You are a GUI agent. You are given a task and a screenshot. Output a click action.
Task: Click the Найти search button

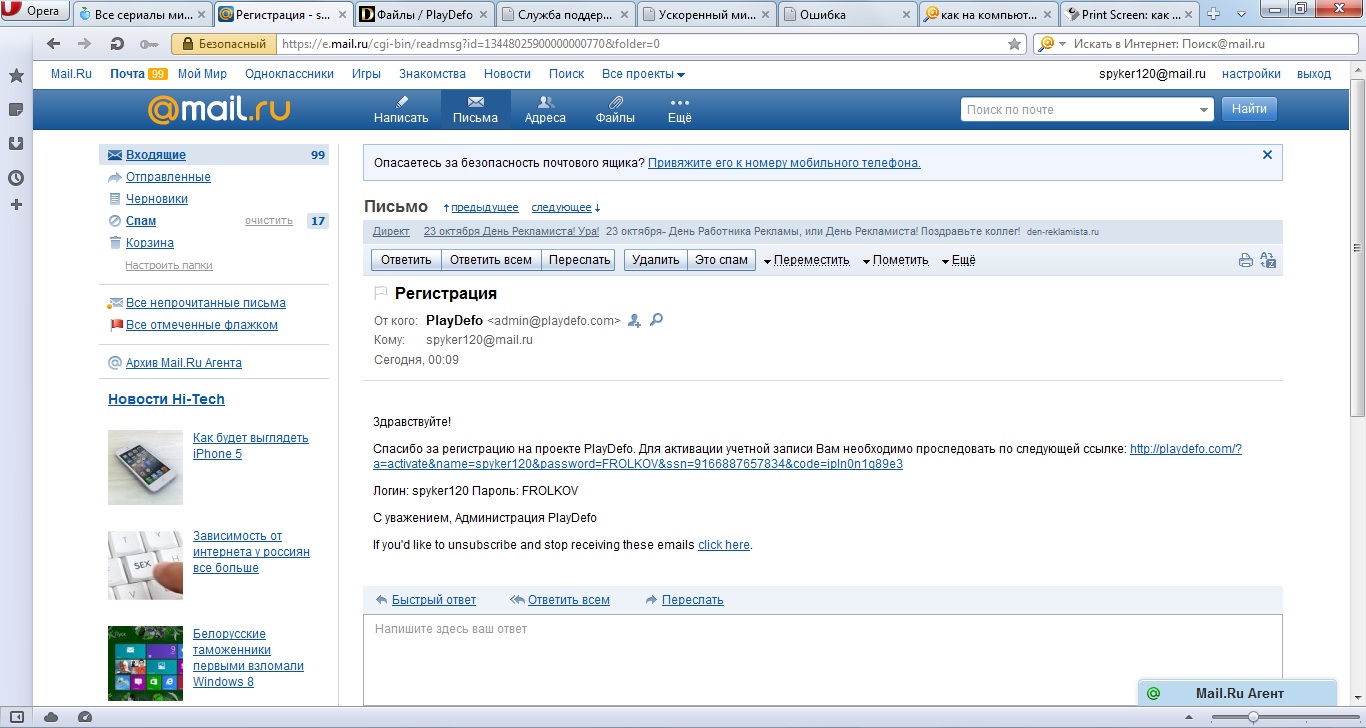point(1249,109)
